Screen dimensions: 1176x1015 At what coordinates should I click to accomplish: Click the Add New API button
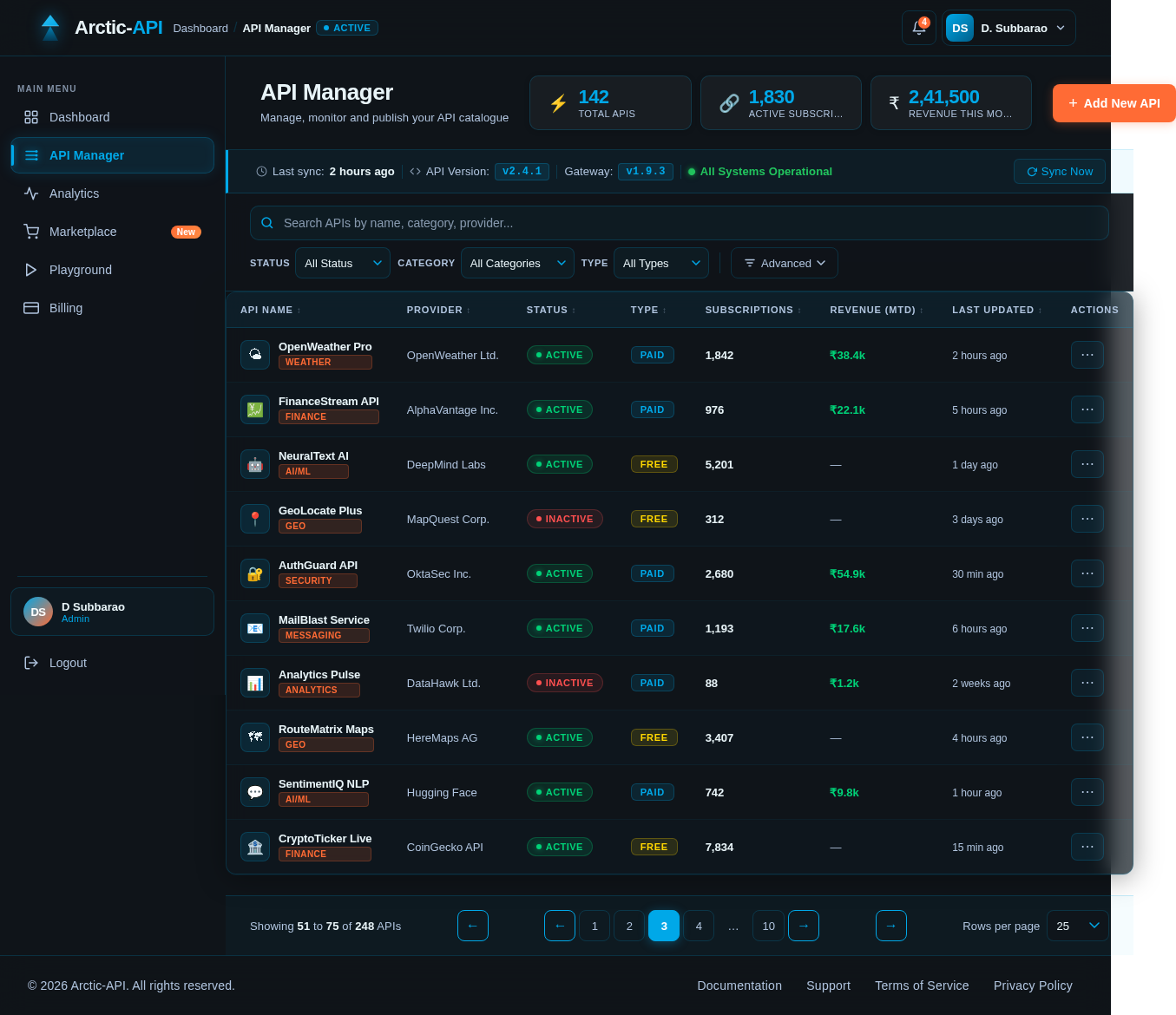tap(1114, 103)
